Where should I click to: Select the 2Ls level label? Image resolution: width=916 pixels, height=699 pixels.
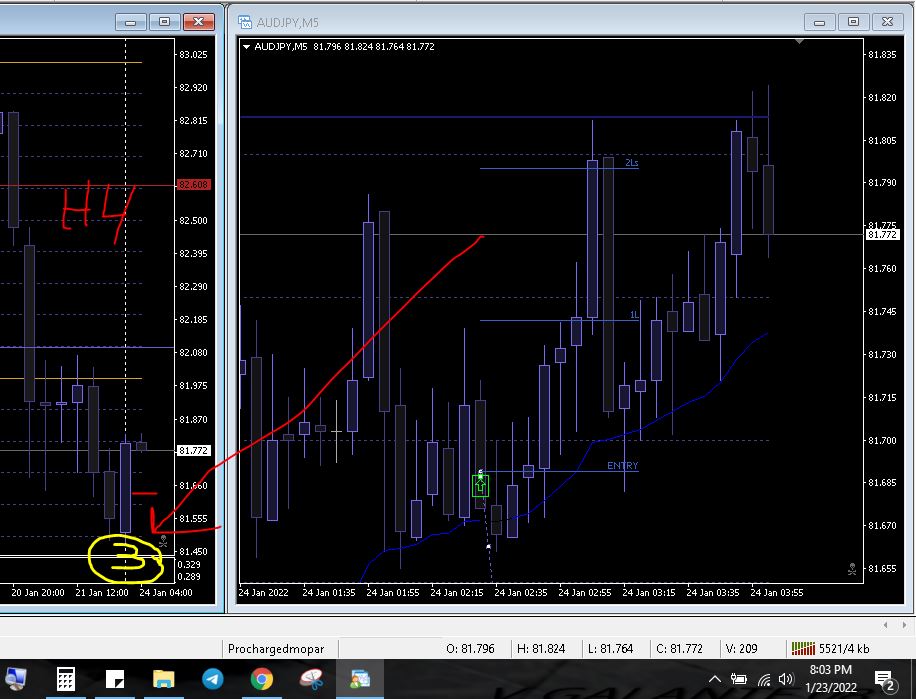632,162
